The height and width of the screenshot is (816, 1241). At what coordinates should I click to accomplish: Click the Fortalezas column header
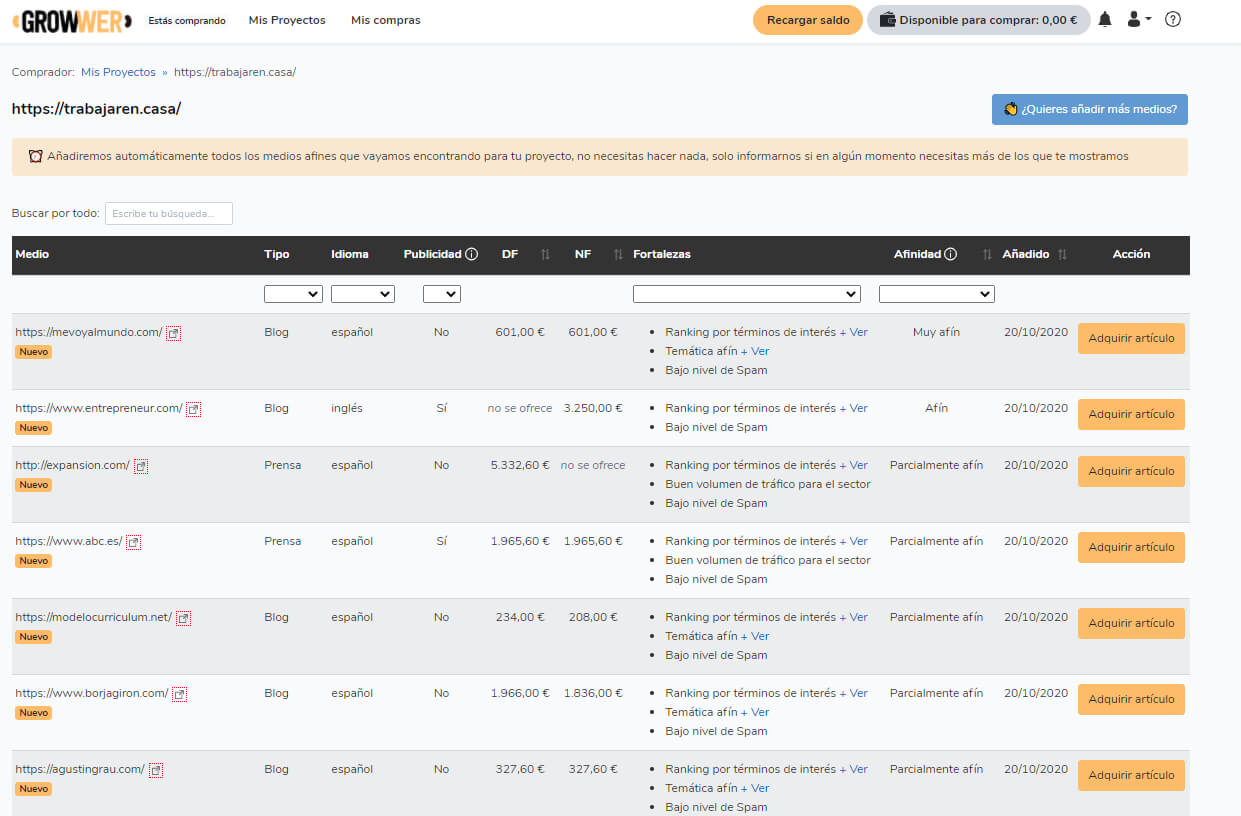[662, 254]
